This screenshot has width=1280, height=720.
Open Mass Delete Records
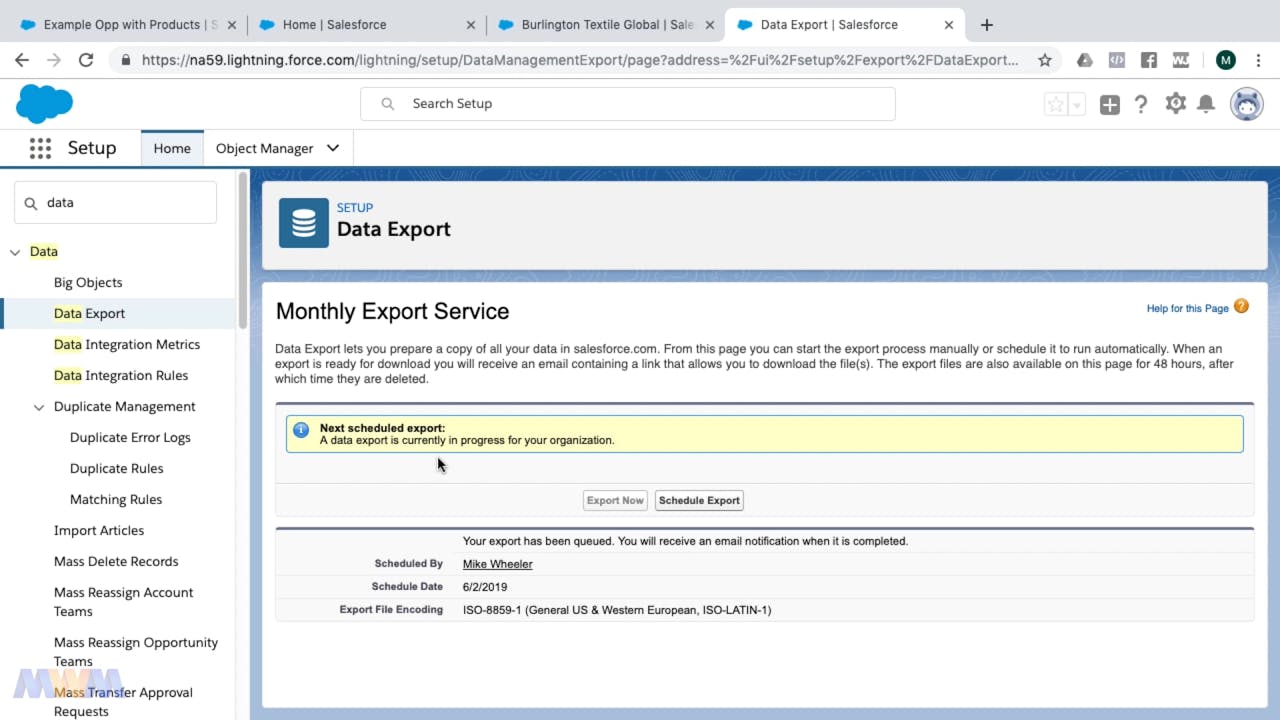[x=116, y=562]
